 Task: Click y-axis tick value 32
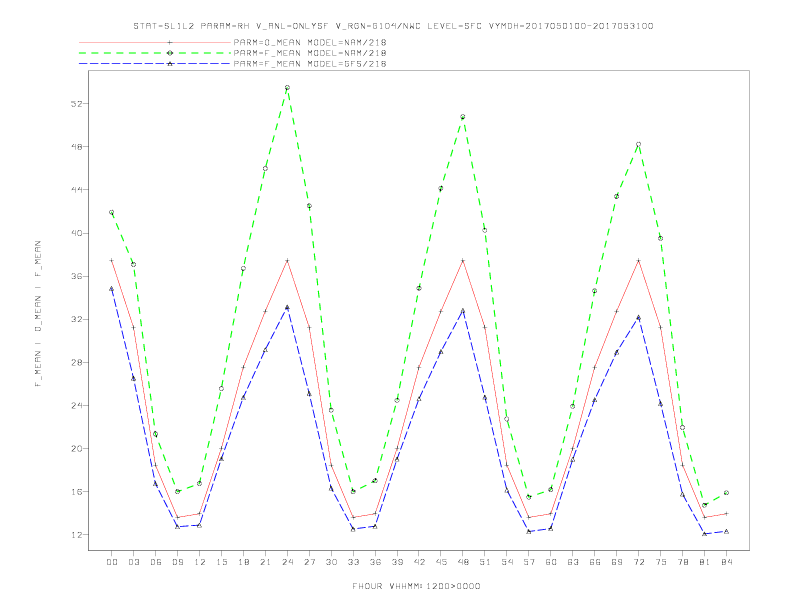click(77, 319)
